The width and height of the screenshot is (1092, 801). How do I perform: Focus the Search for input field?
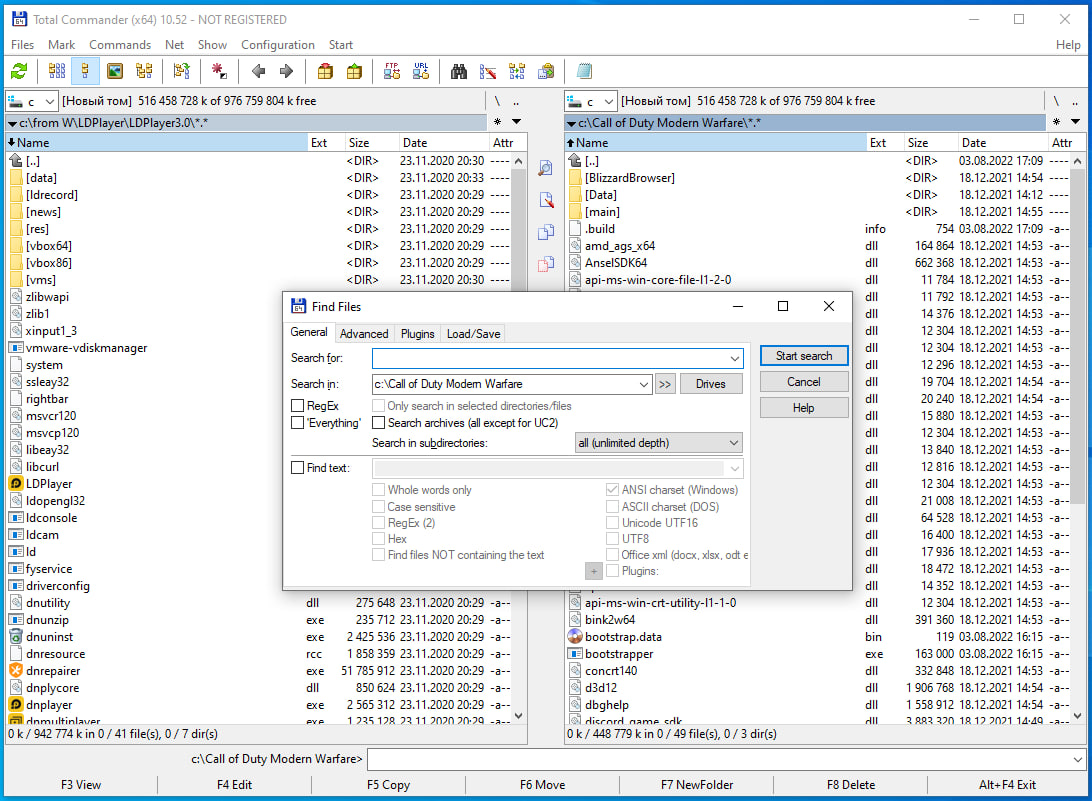pos(557,358)
